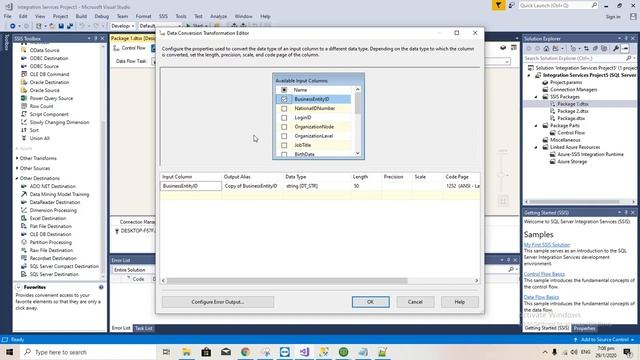The image size is (640, 360).
Task: Select Data Mining Model Training item
Action: click(59, 194)
